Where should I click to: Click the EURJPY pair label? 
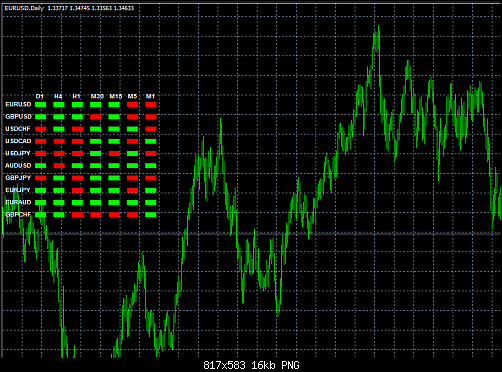18,190
